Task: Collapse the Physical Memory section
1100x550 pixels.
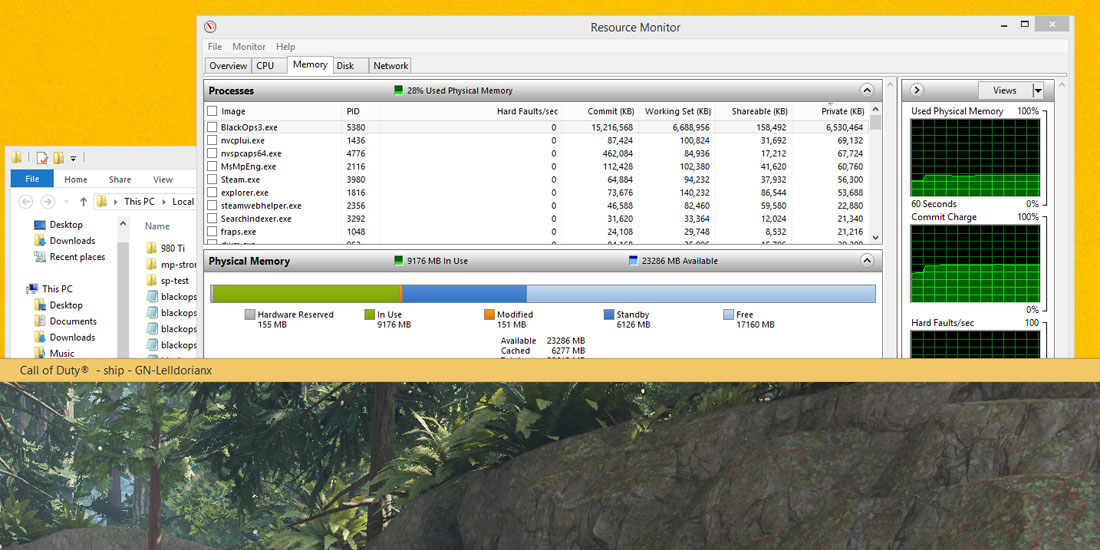Action: (x=867, y=261)
